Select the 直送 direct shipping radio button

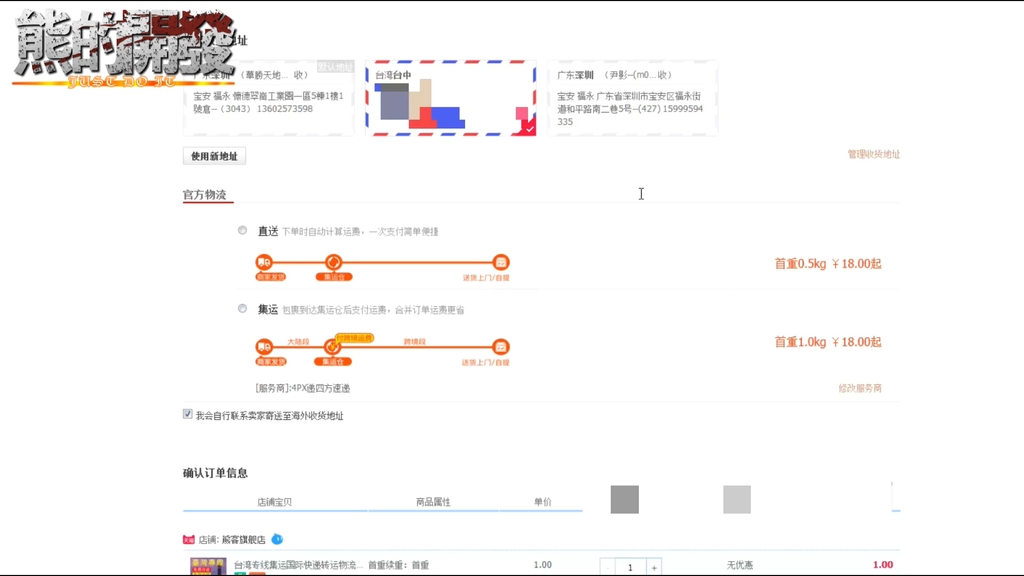[x=242, y=231]
